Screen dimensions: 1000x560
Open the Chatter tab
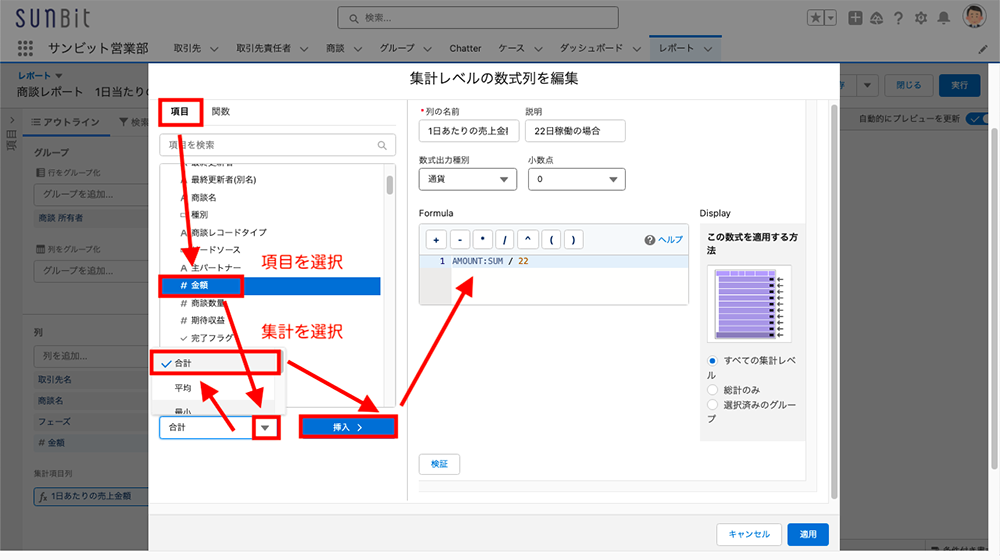click(x=465, y=48)
